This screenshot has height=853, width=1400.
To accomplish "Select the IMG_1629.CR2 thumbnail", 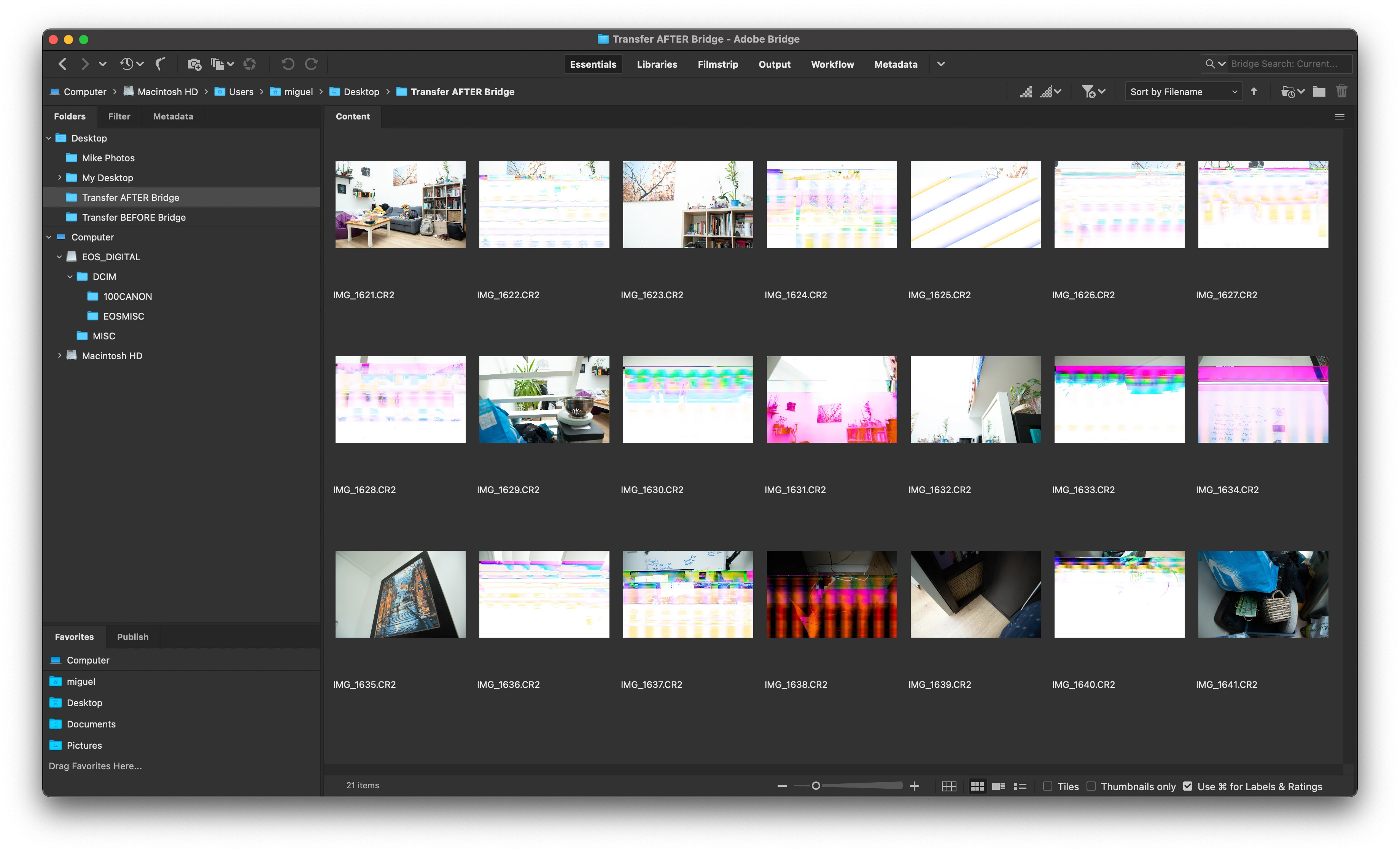I will (544, 399).
